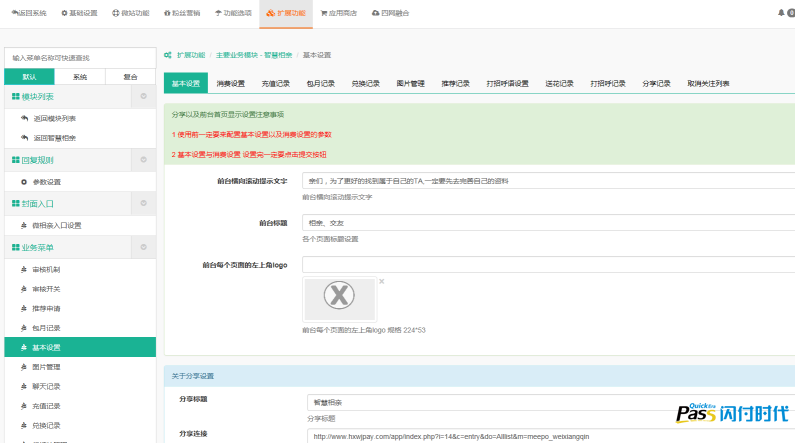The width and height of the screenshot is (795, 443).
Task: Click the 分享标题 input field
Action: coord(551,402)
